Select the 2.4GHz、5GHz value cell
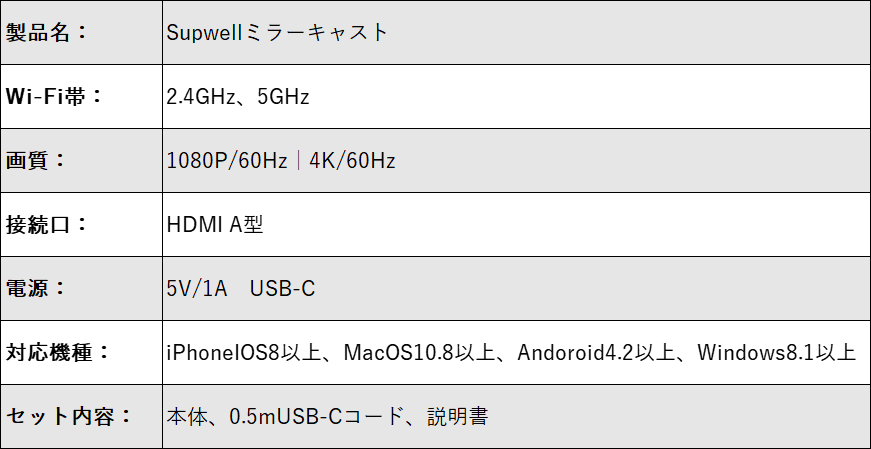The image size is (871, 449). point(517,97)
